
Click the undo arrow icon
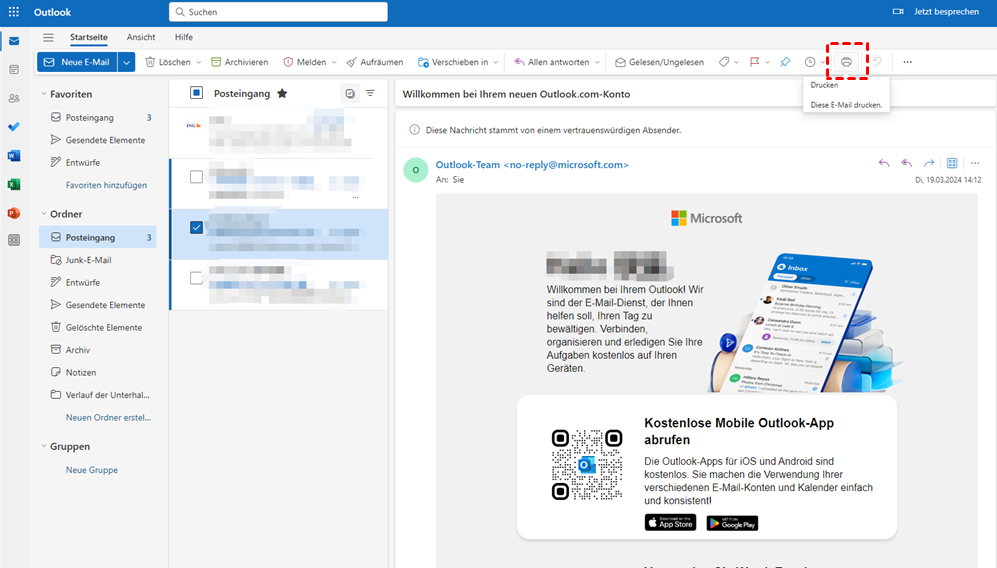(877, 62)
